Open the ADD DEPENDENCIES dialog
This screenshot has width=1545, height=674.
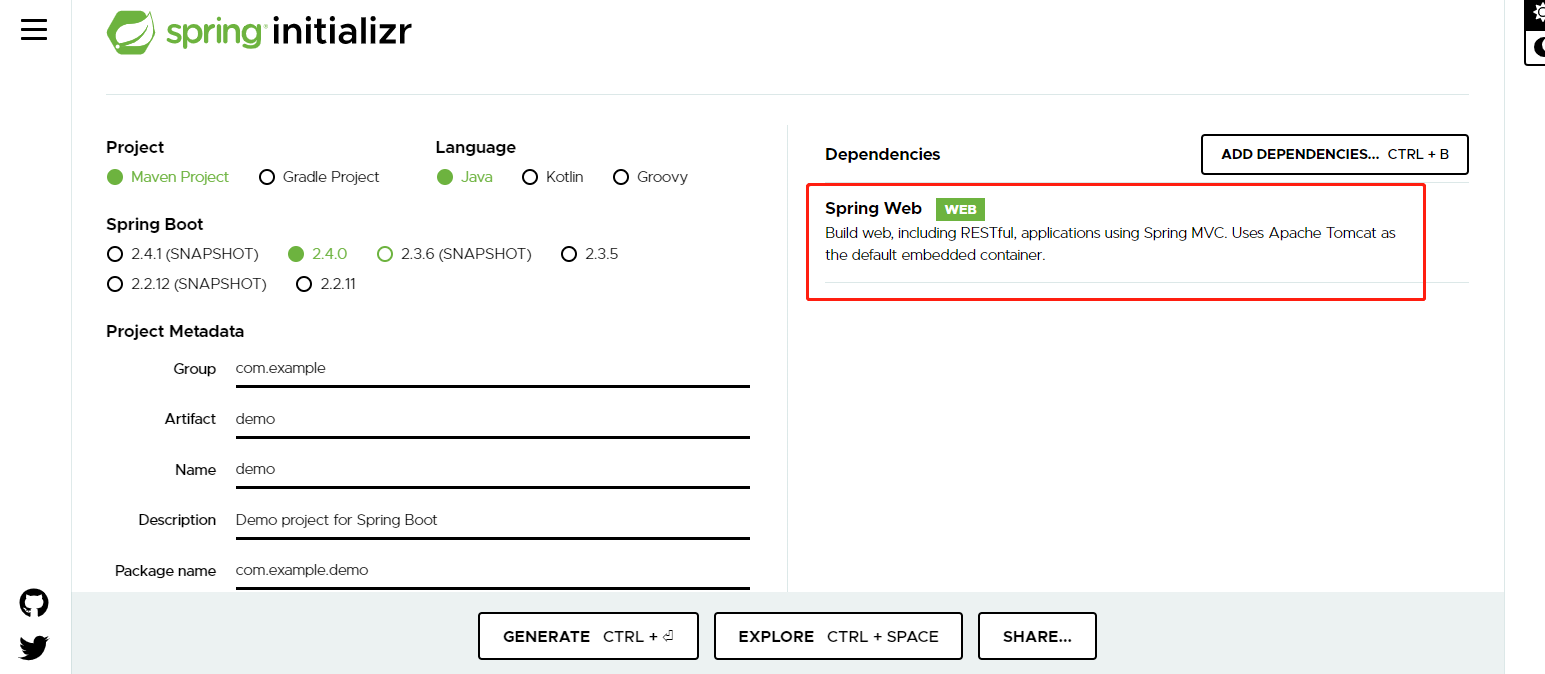point(1334,154)
